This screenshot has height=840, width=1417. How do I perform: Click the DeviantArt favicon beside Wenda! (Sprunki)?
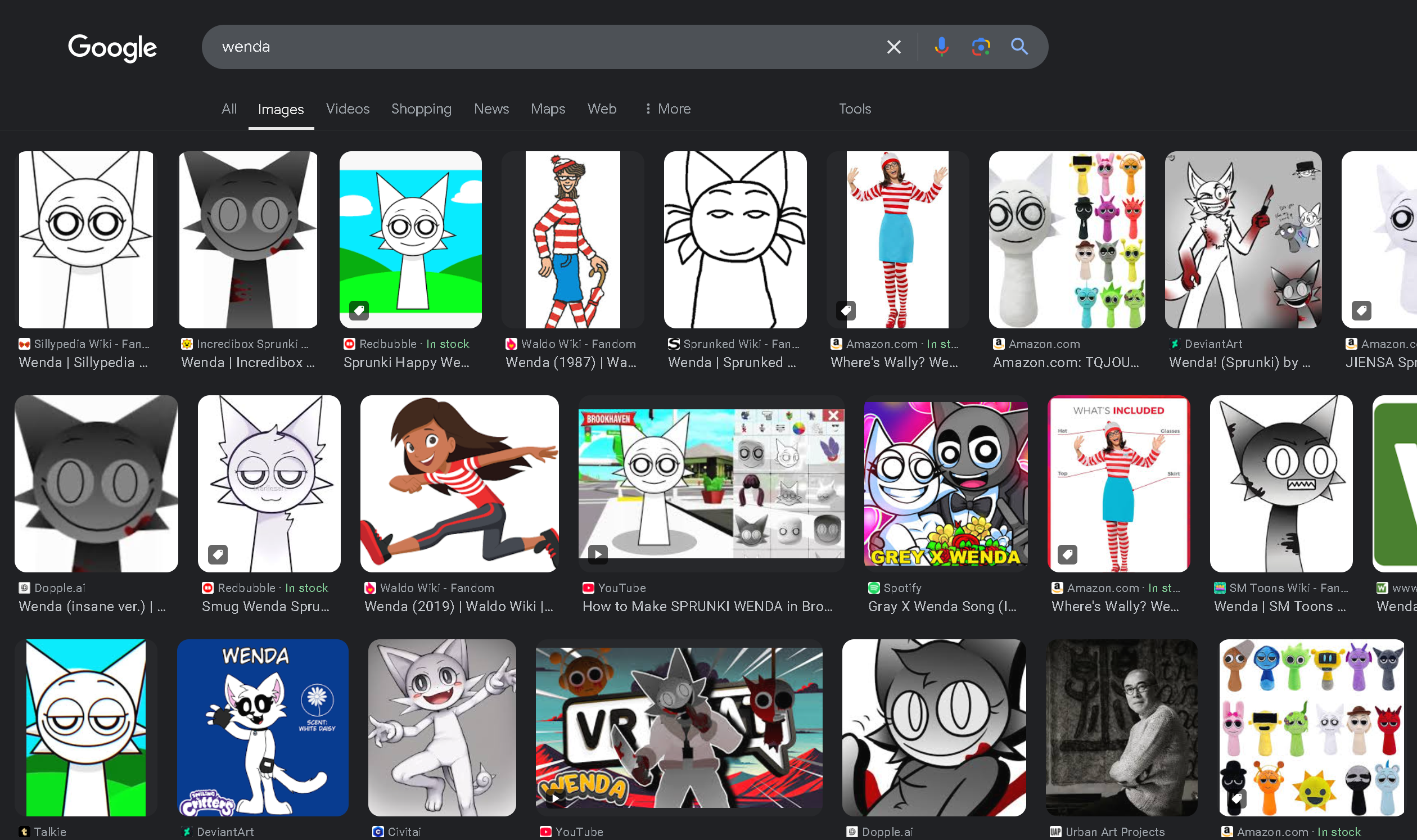point(1175,344)
